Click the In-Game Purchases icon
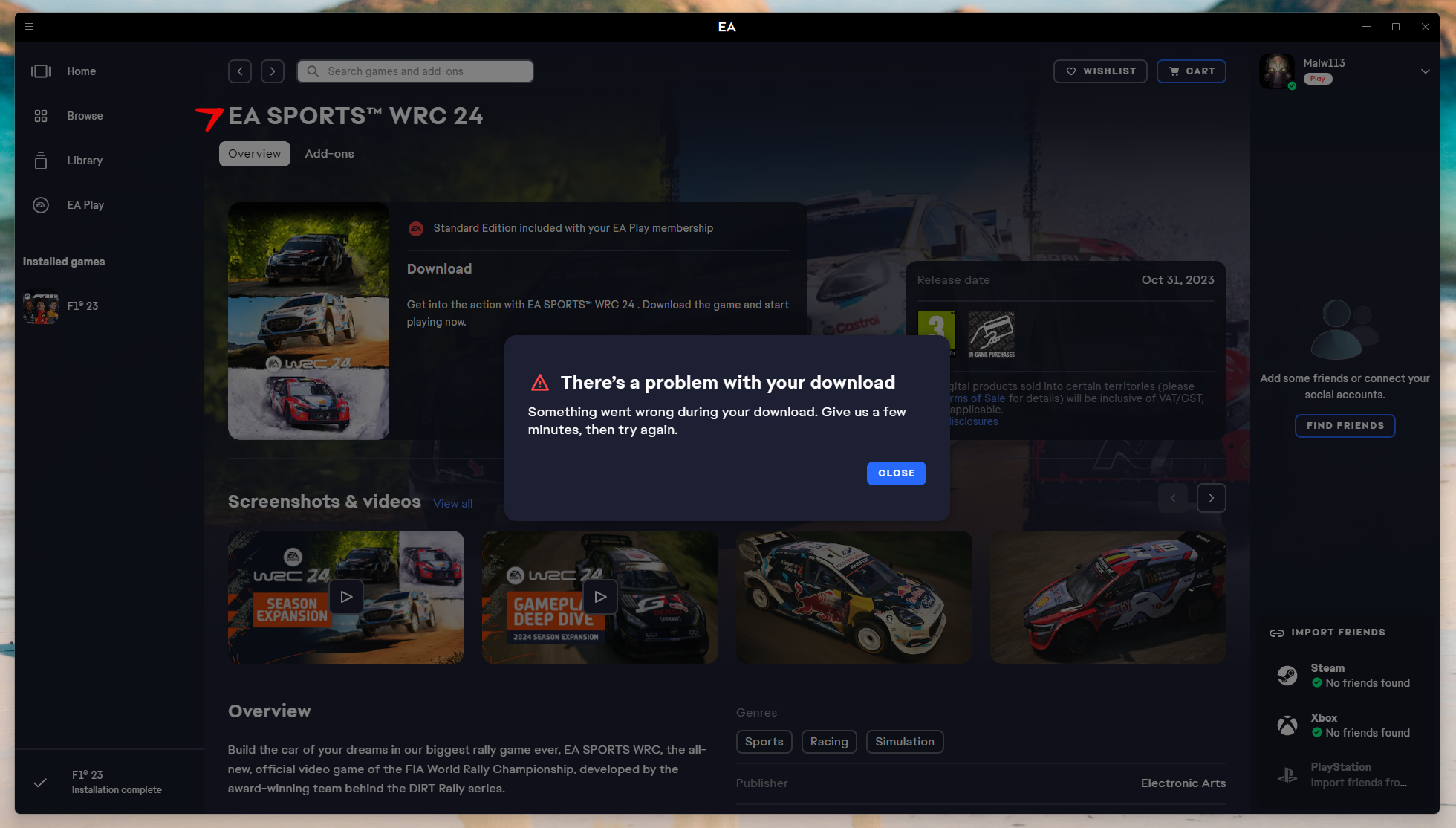The width and height of the screenshot is (1456, 828). 991,334
